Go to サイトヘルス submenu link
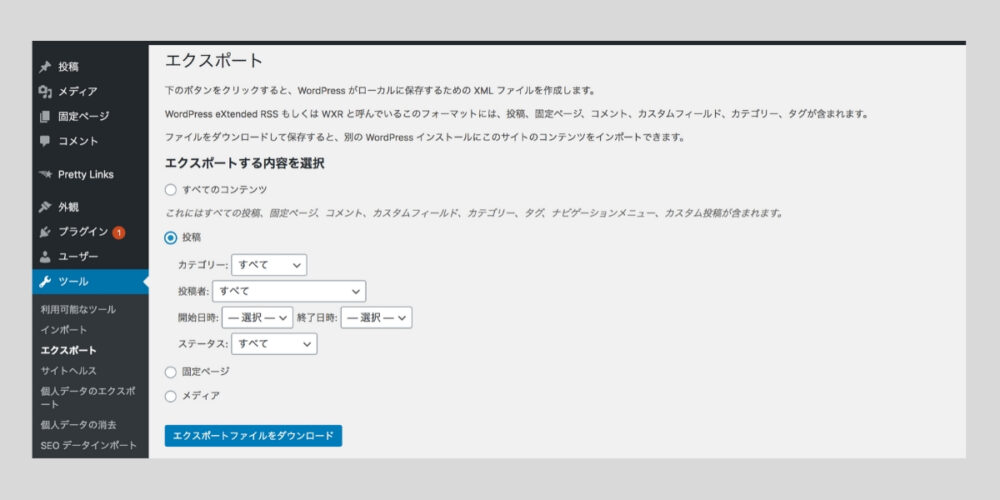 [68, 371]
